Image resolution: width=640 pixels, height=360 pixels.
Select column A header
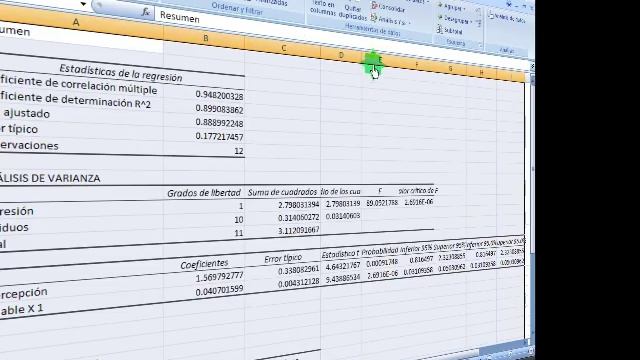[76, 23]
